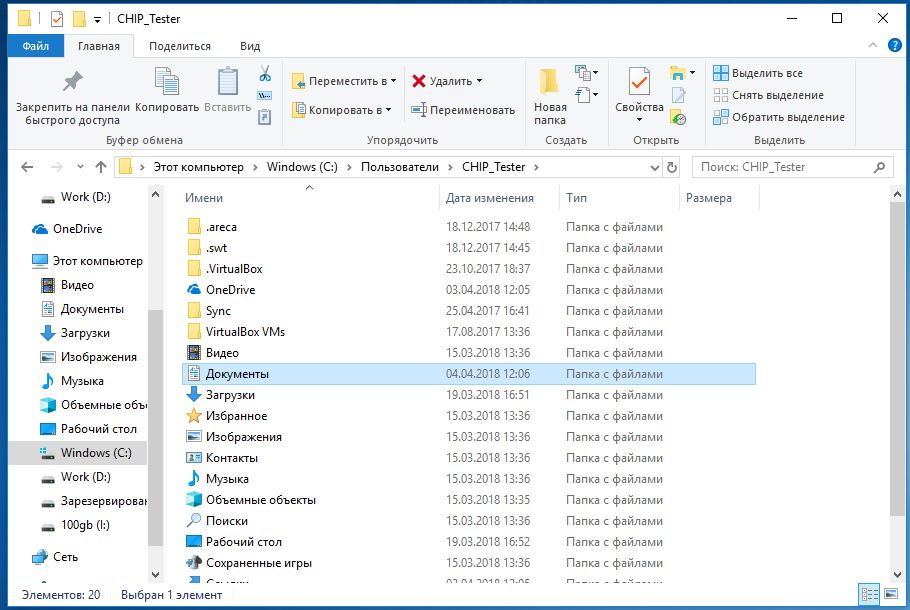
Task: Go up one level with the up arrow
Action: (100, 167)
